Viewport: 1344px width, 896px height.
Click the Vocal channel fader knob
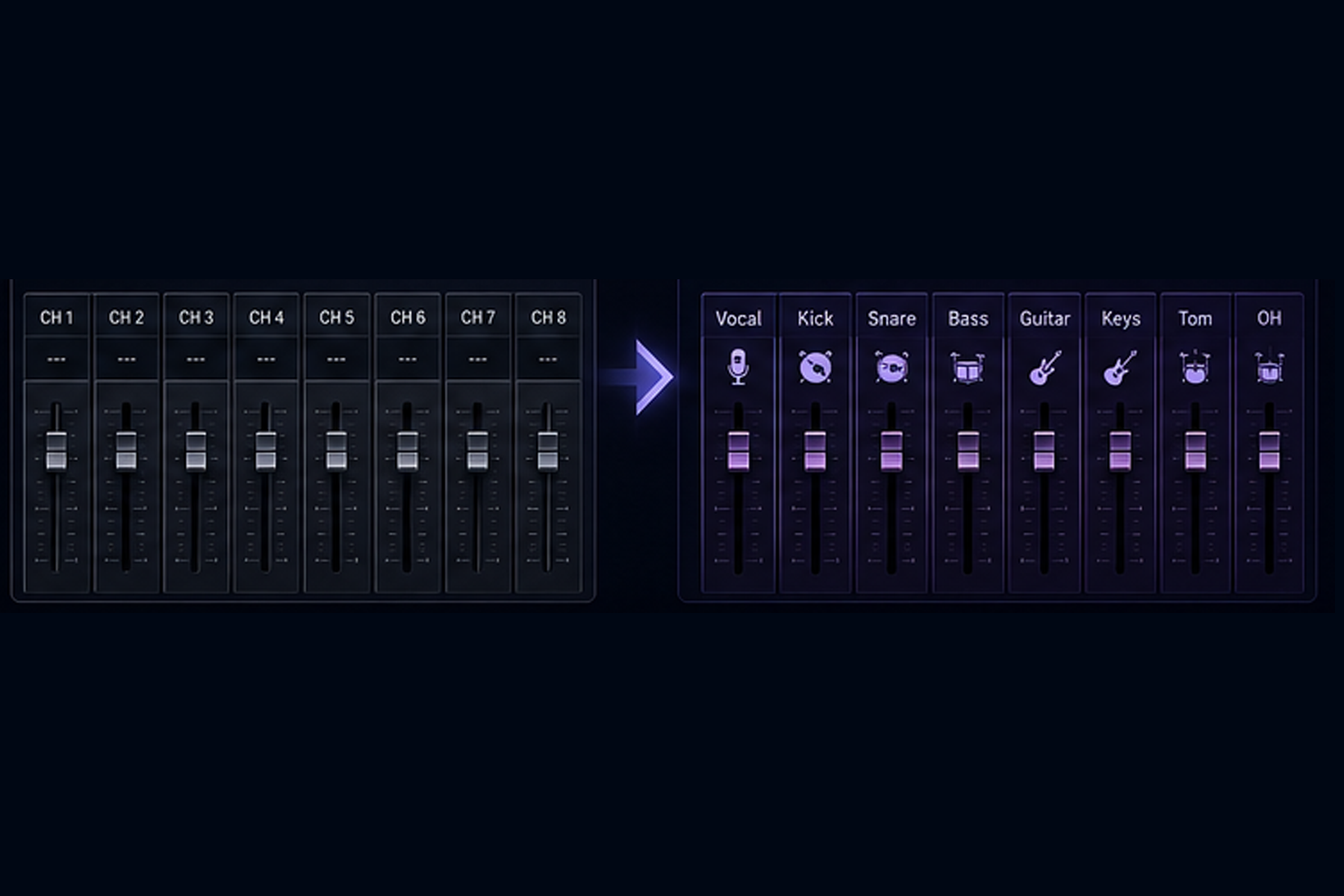738,451
